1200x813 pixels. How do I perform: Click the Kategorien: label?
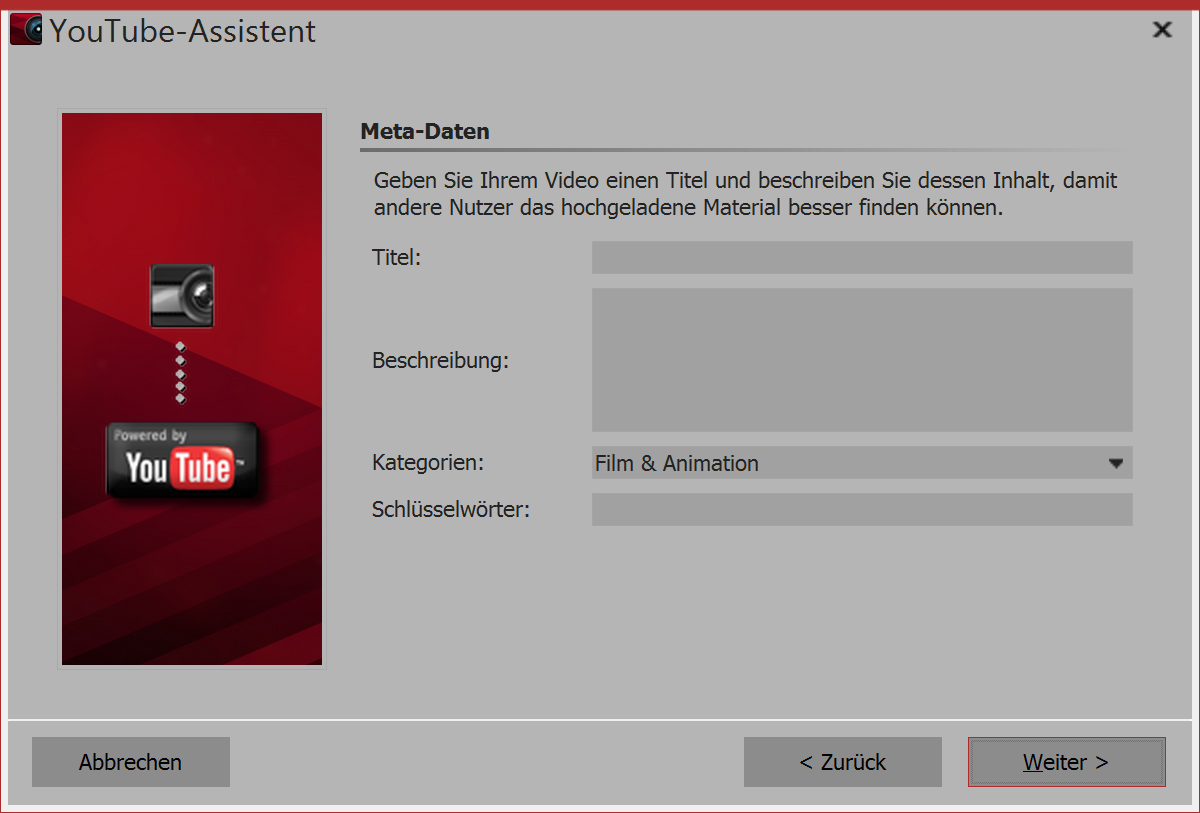tap(428, 463)
